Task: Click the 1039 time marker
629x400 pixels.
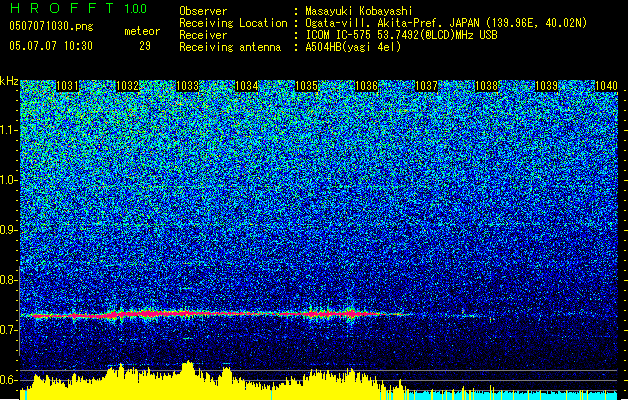Action: tap(546, 86)
